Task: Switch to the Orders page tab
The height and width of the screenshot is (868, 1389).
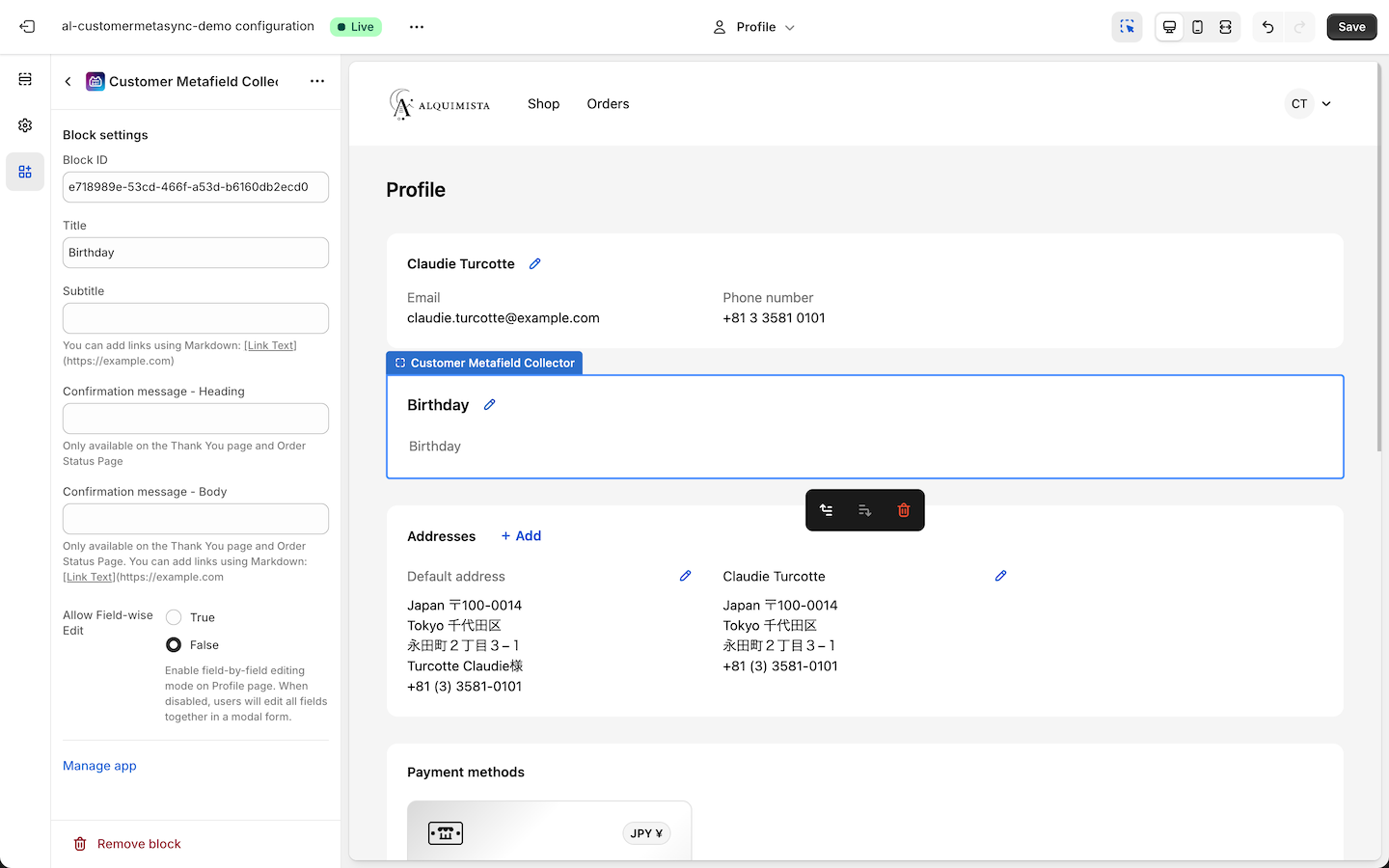Action: (x=608, y=103)
